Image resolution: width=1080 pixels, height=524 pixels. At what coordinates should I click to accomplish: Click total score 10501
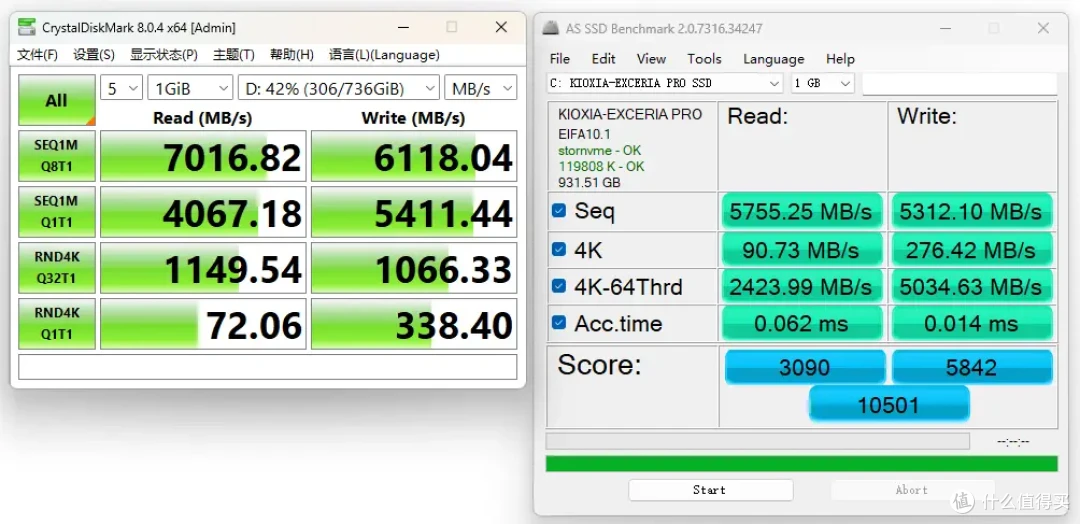click(x=889, y=404)
